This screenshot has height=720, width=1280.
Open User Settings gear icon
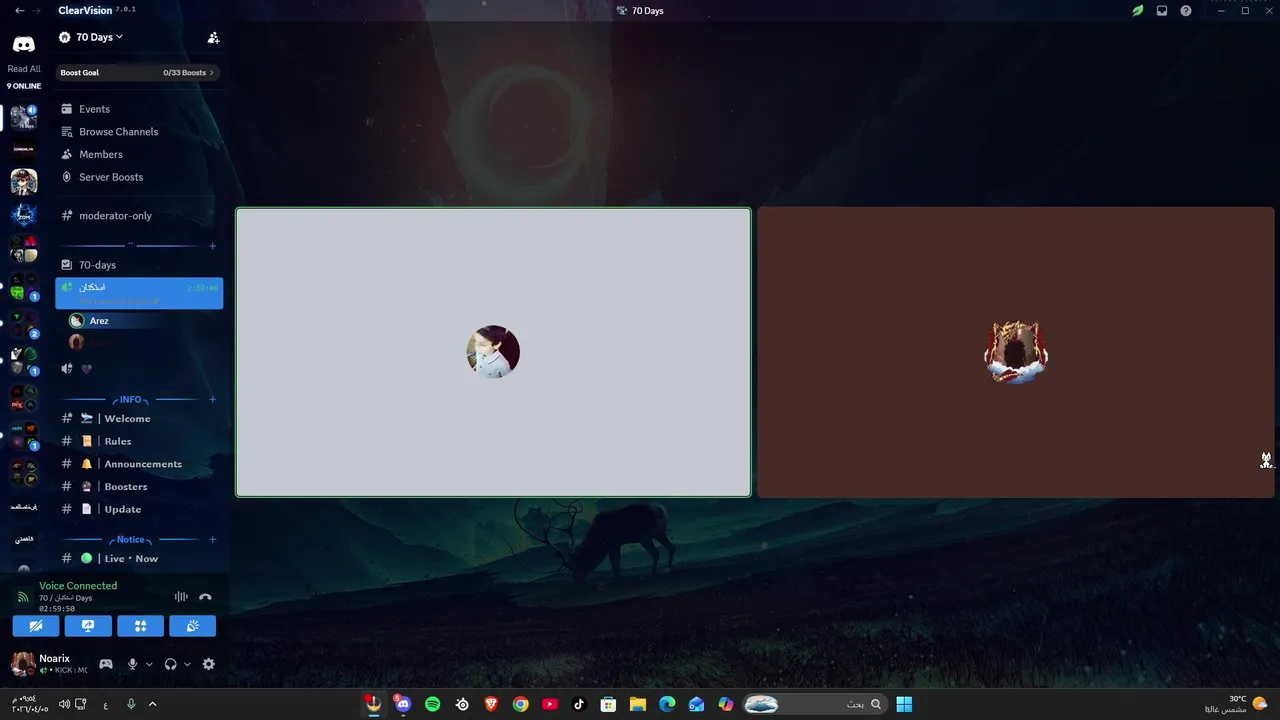click(208, 664)
